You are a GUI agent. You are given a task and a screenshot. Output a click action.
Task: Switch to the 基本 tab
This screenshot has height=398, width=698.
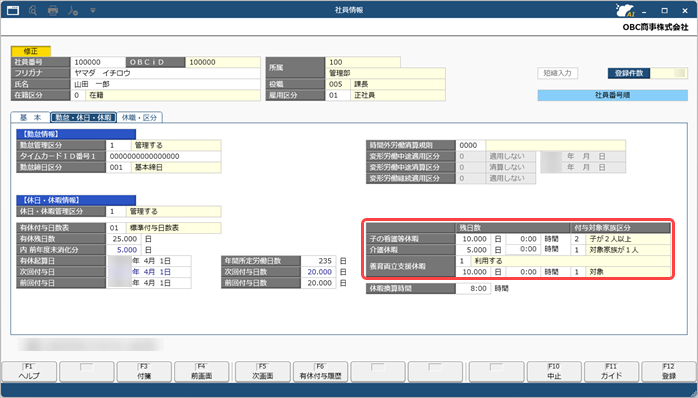[x=30, y=118]
